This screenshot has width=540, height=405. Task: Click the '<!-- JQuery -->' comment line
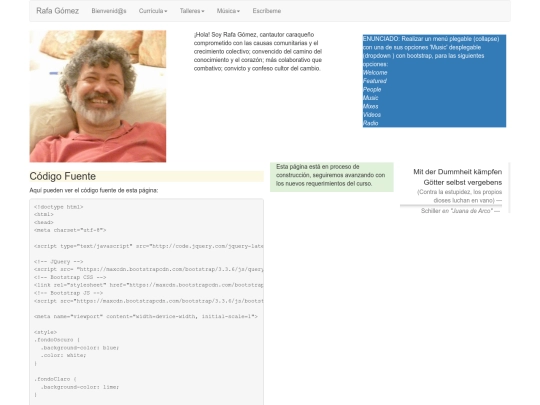tap(59, 262)
